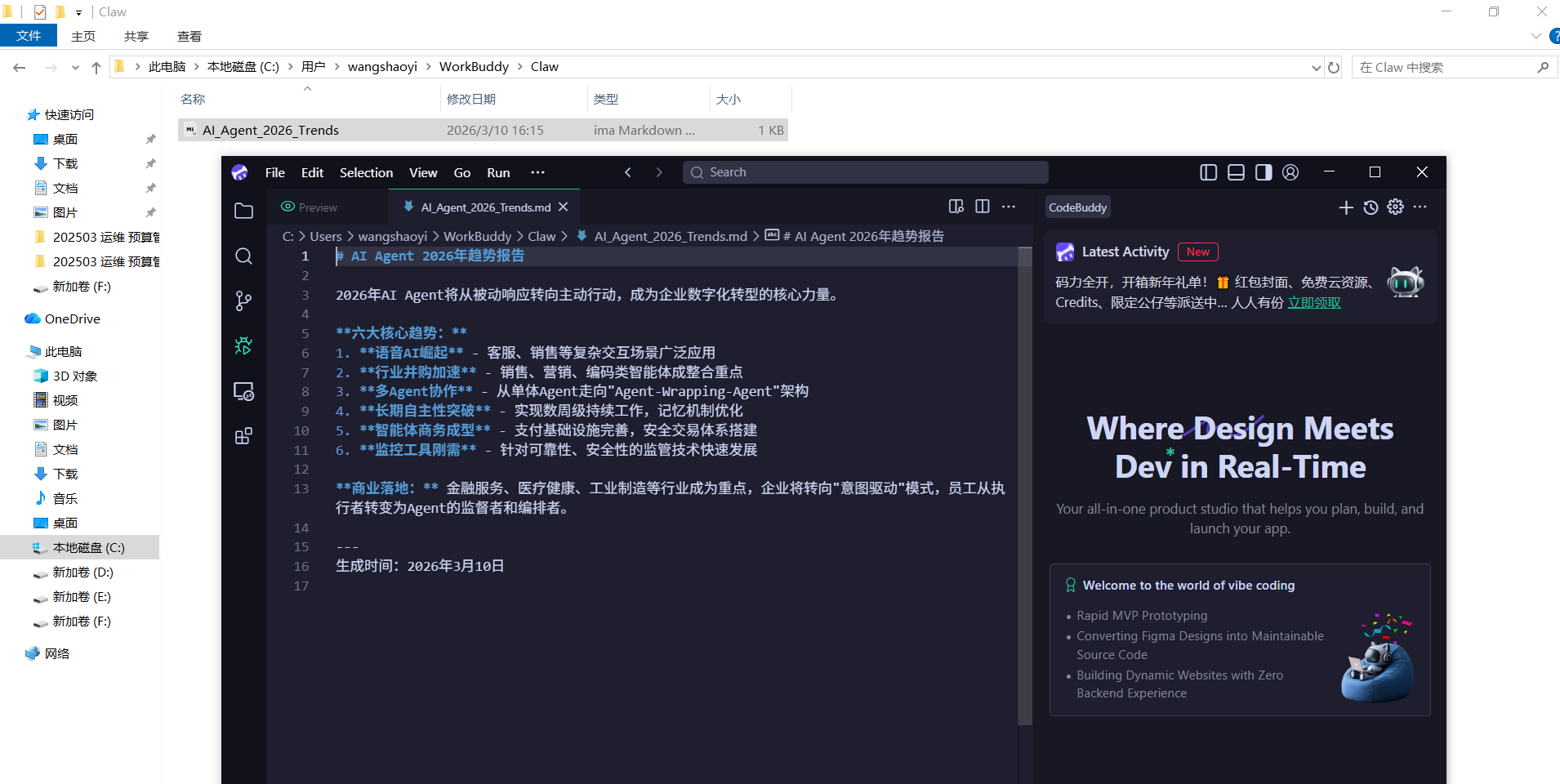Refresh the Claw folder in File Explorer

tap(1334, 67)
